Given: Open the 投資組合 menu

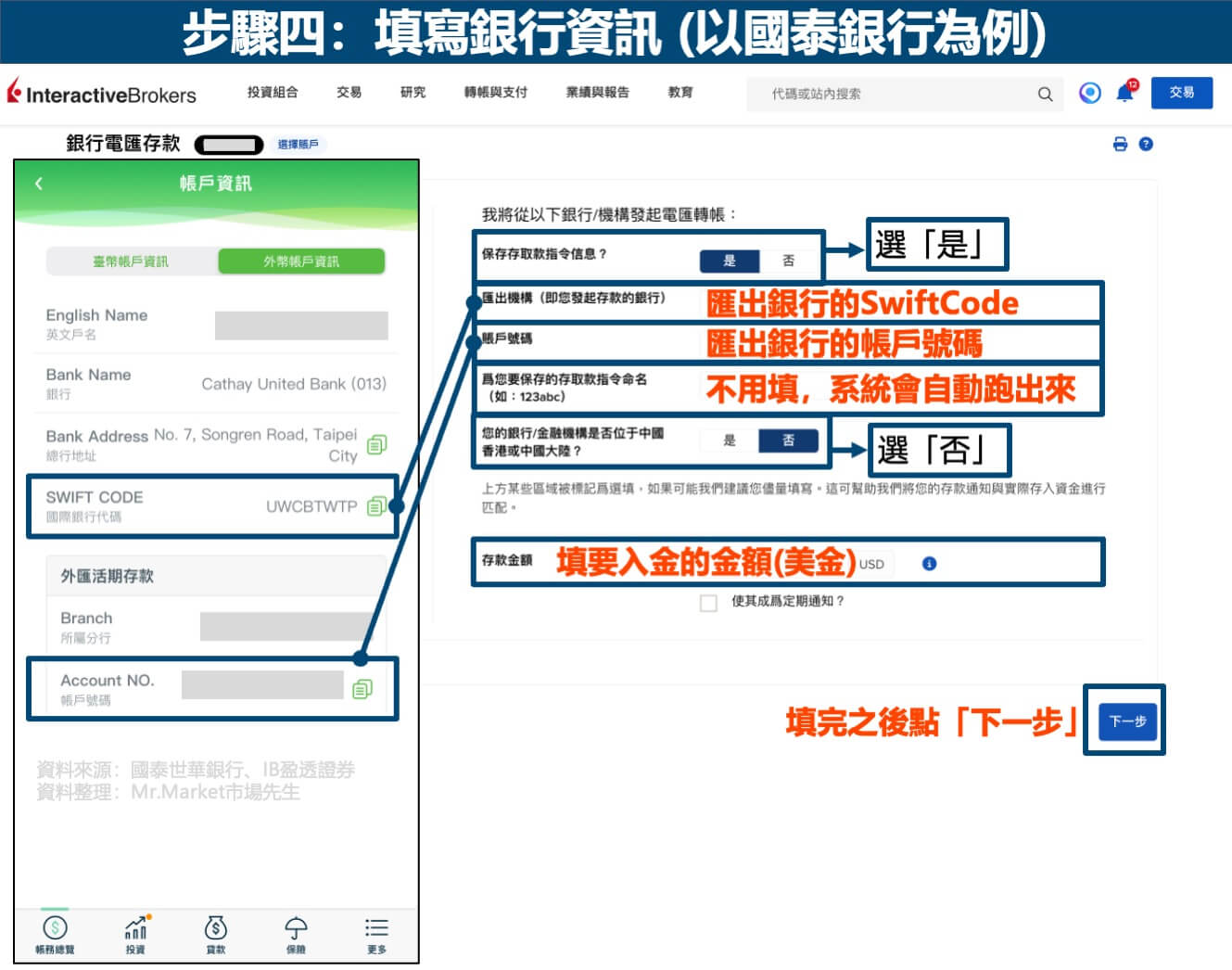Looking at the screenshot, I should tap(273, 92).
